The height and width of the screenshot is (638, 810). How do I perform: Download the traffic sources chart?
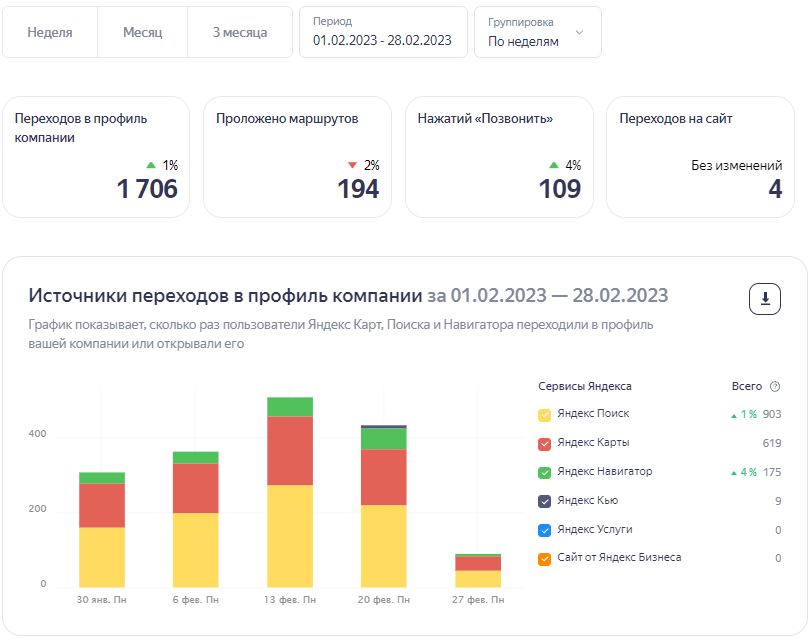click(x=765, y=298)
